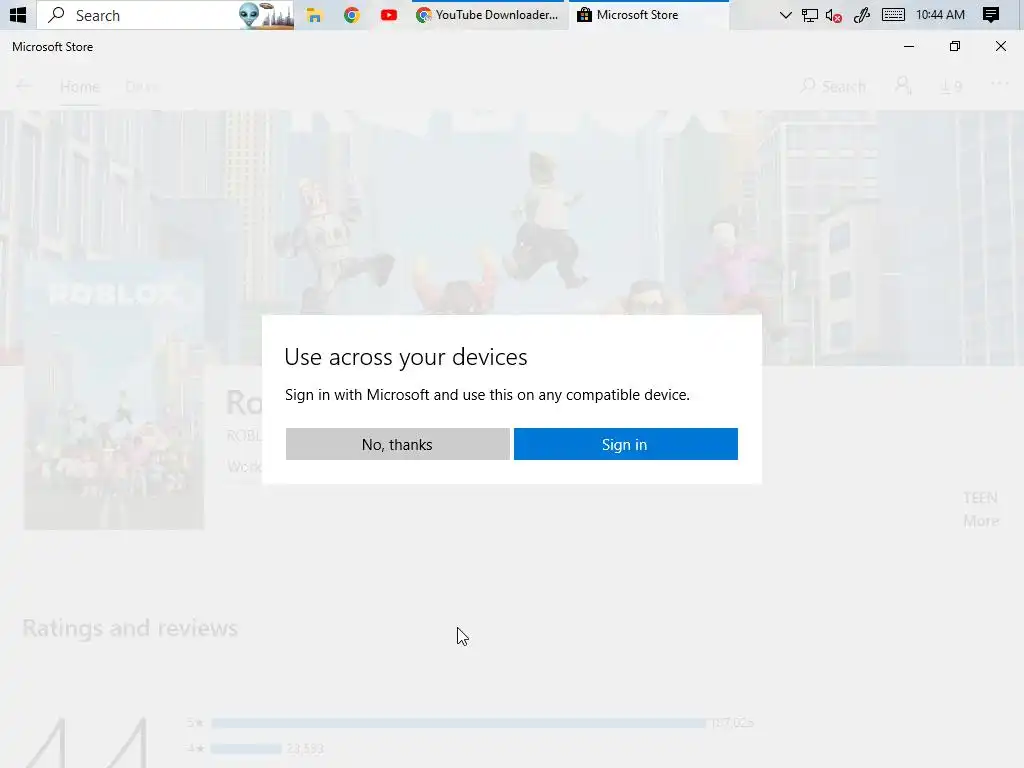Restore down the Microsoft Store window
The height and width of the screenshot is (768, 1024).
pyautogui.click(x=955, y=46)
